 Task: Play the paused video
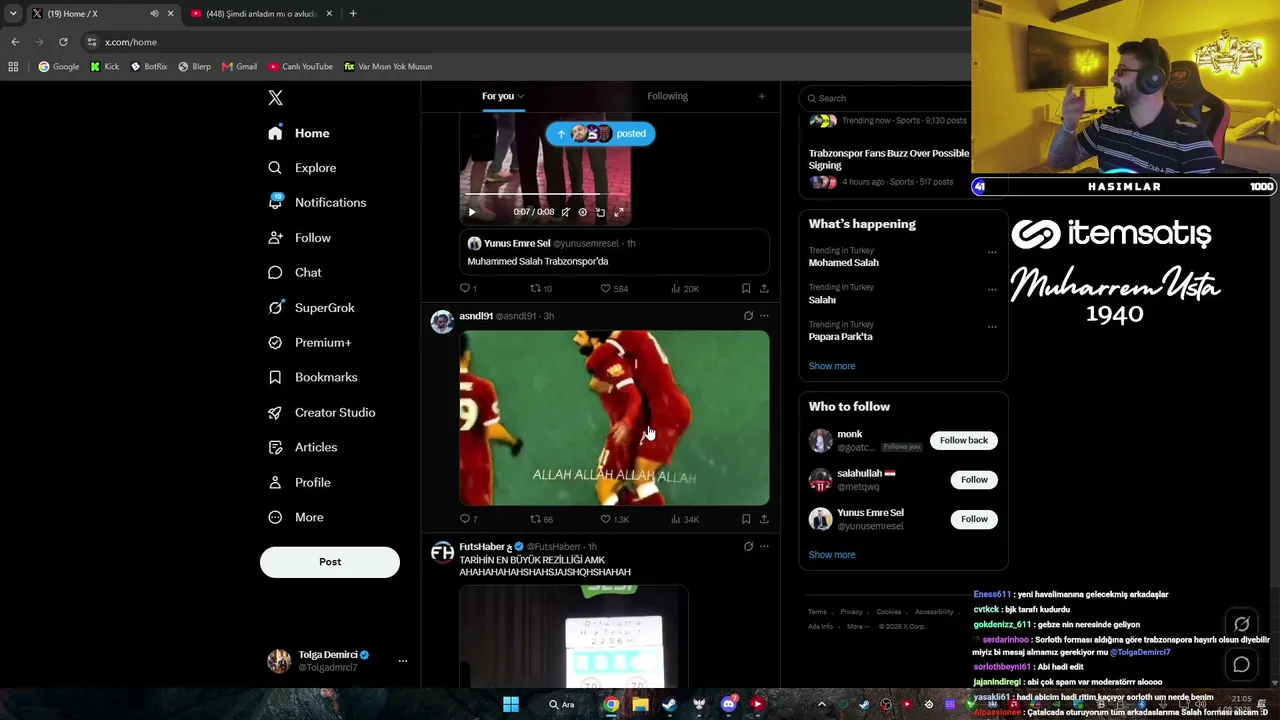[x=472, y=212]
